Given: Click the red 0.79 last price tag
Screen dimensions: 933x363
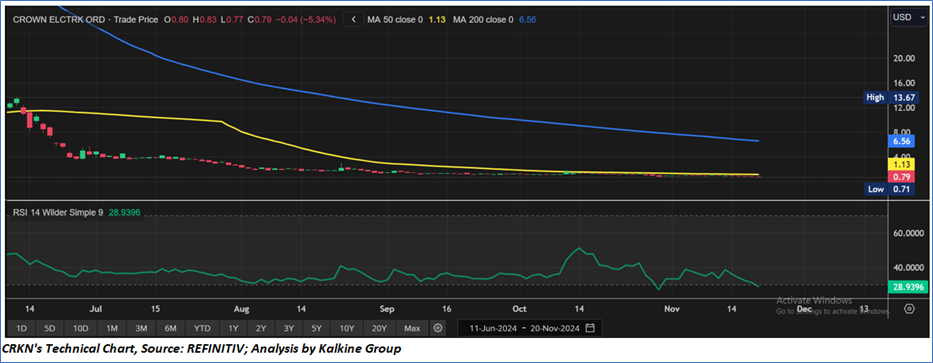Looking at the screenshot, I should [x=900, y=177].
